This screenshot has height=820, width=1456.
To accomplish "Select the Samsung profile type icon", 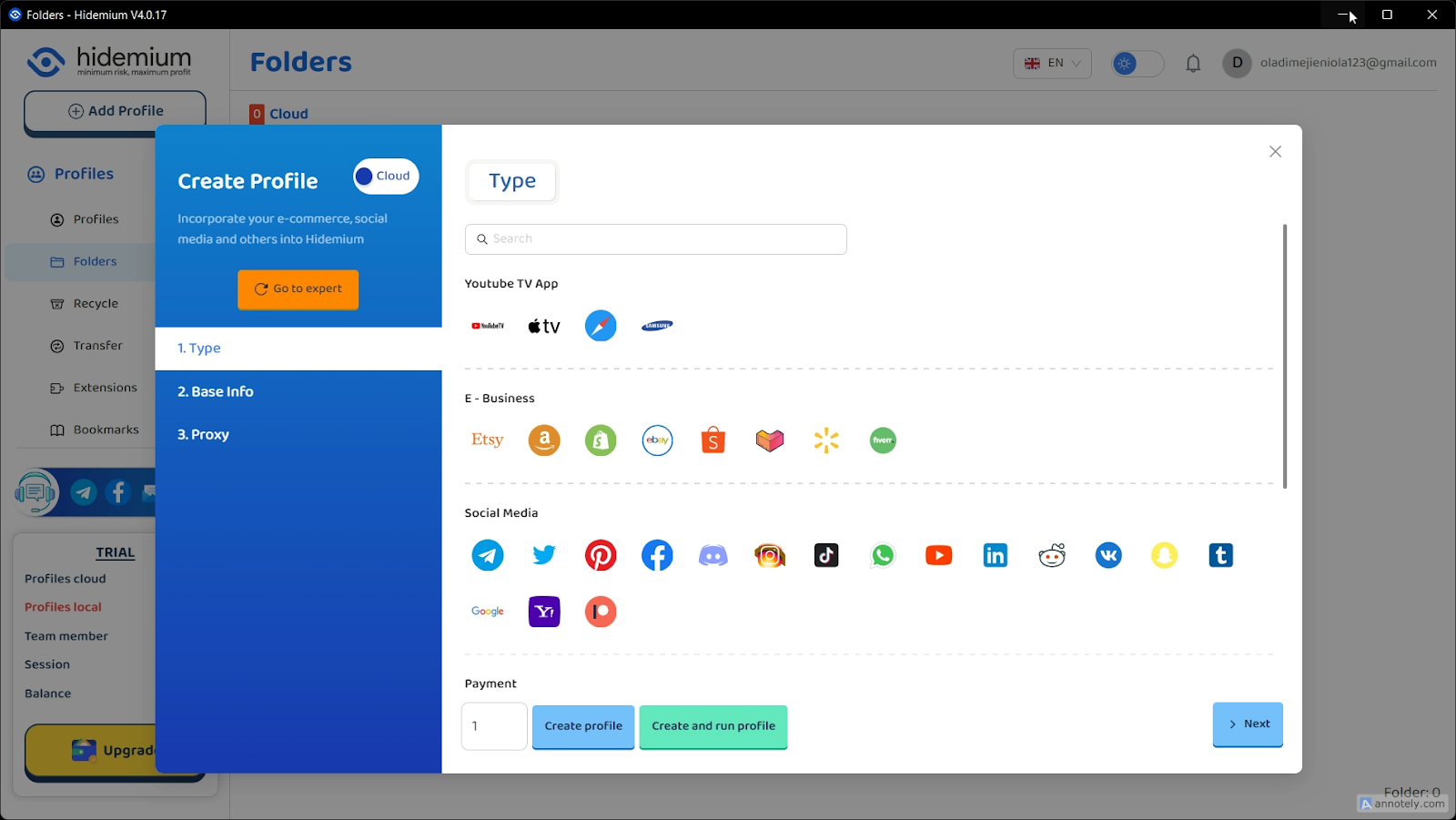I will (x=657, y=326).
